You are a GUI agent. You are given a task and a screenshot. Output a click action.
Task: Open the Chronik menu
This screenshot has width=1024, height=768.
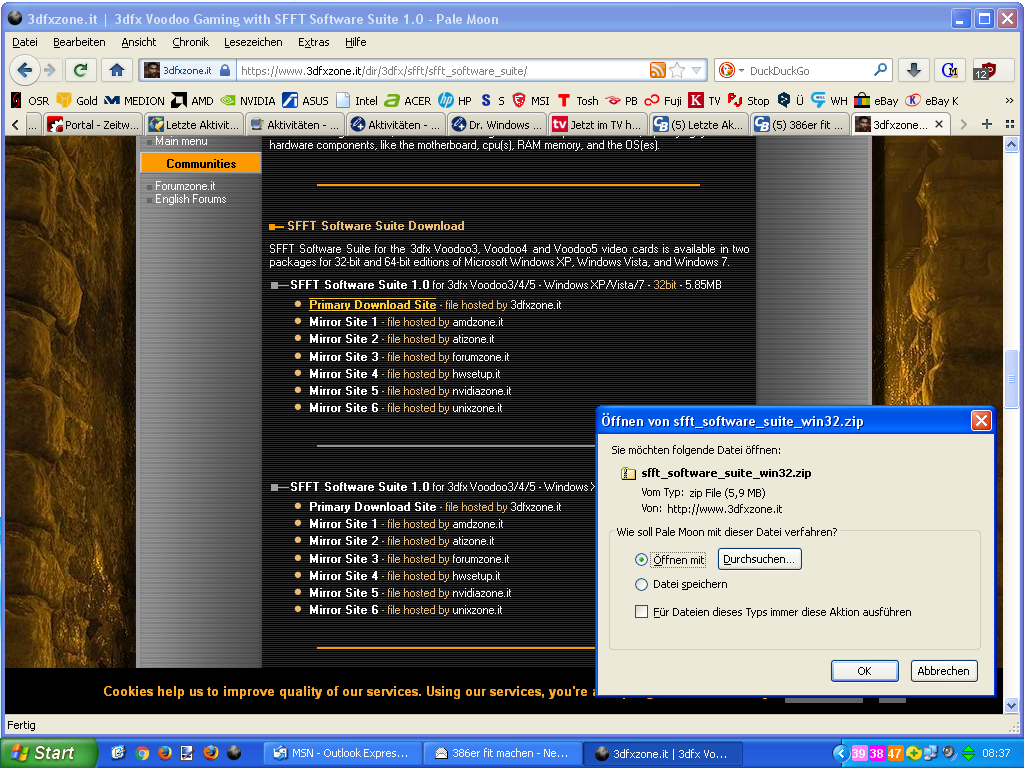click(190, 42)
